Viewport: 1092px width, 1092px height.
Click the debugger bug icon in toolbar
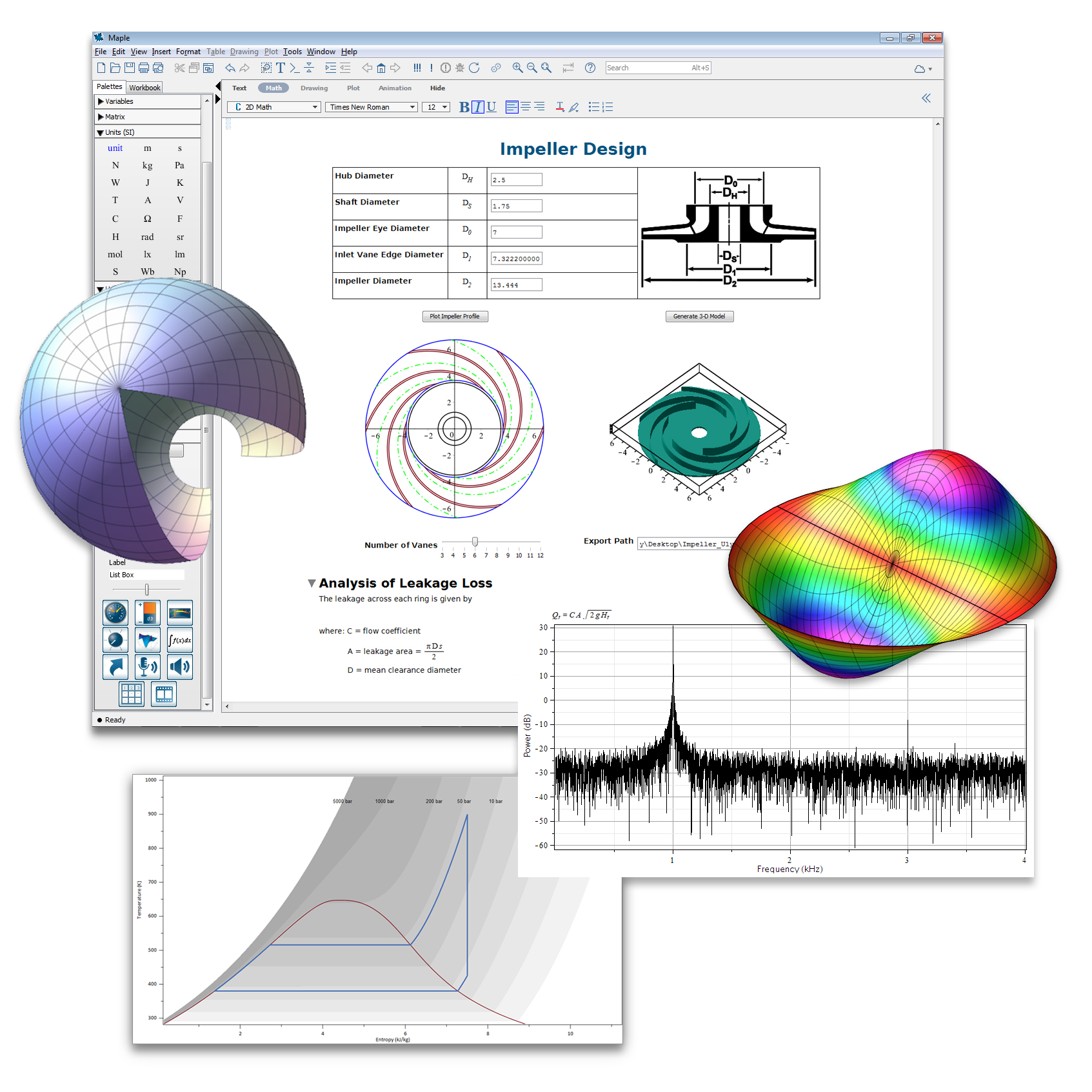coord(460,68)
